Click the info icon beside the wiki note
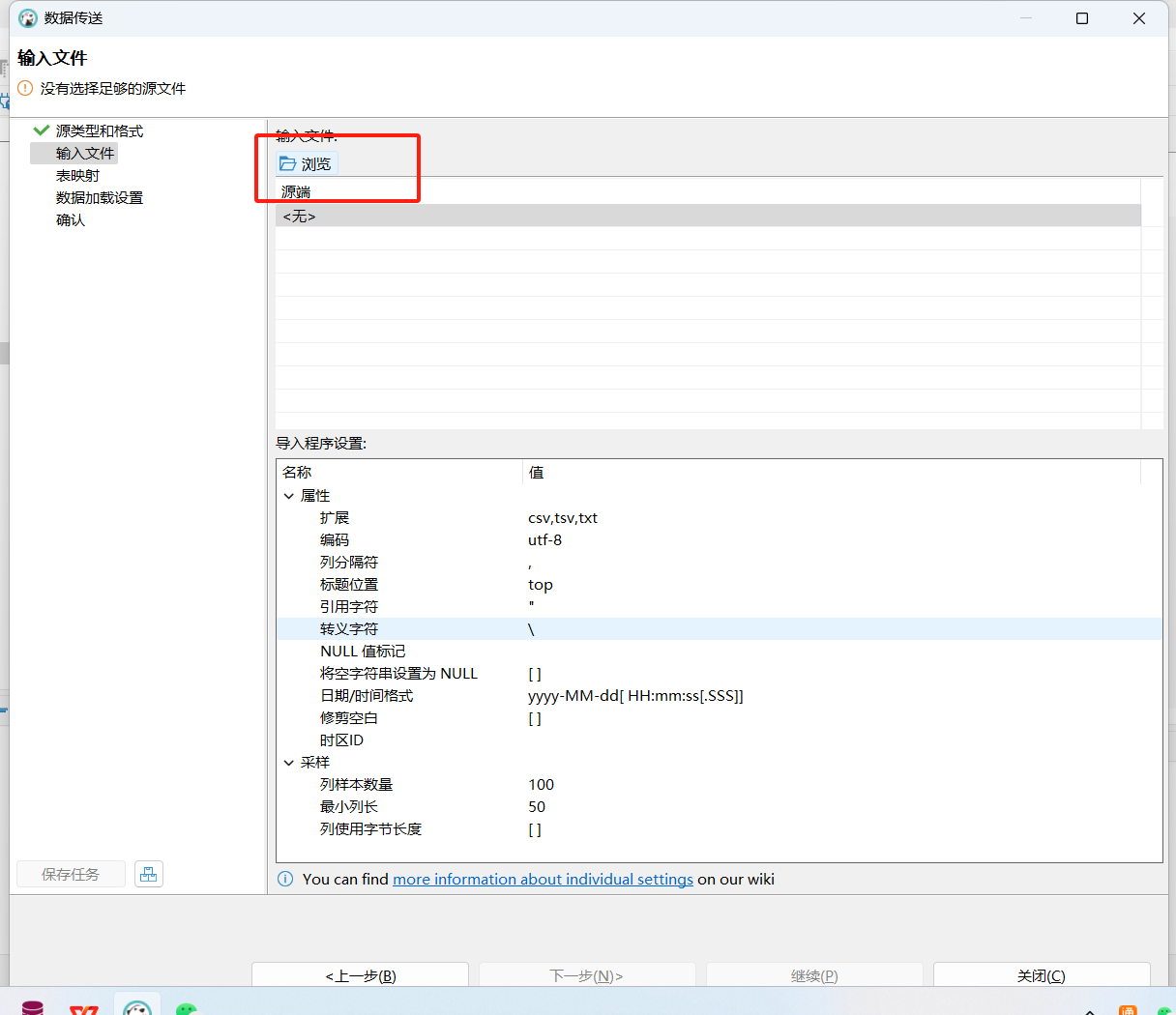1176x1015 pixels. pos(286,879)
